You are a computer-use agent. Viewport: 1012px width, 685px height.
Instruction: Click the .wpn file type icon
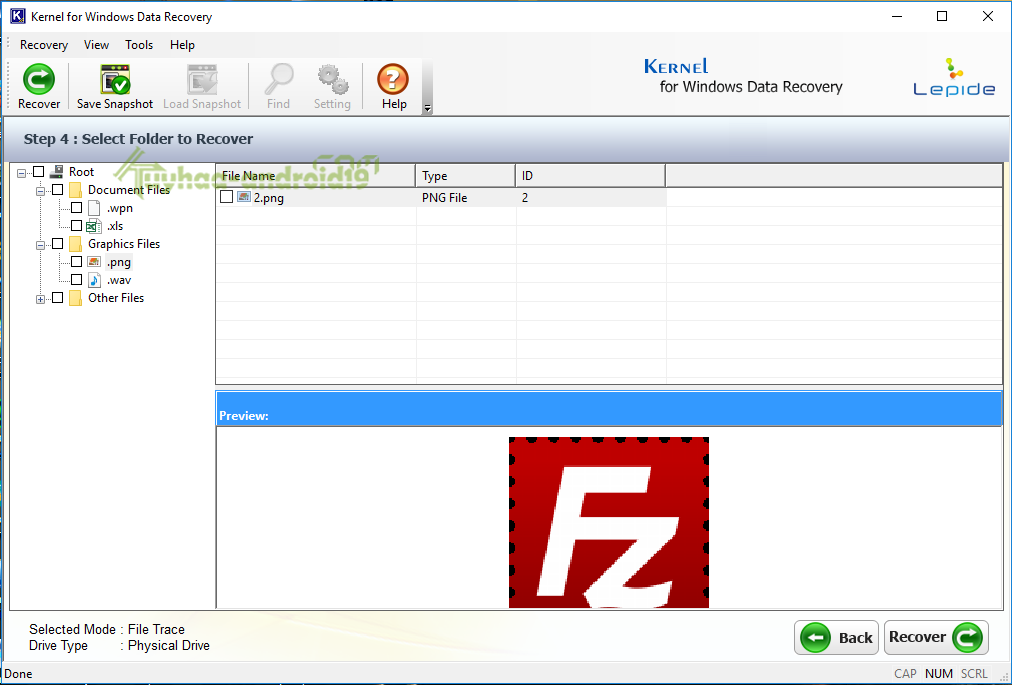coord(94,208)
